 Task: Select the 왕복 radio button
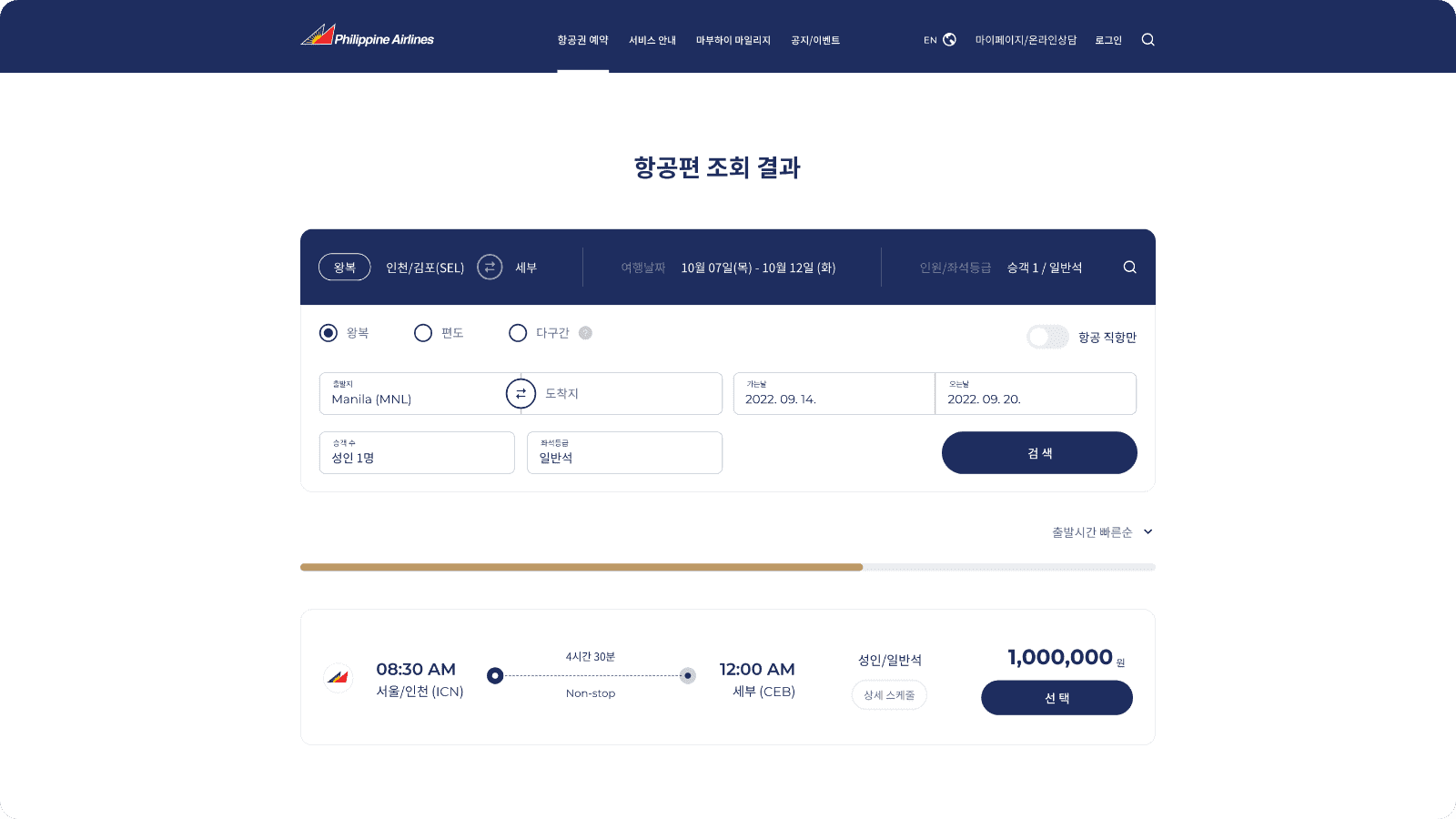coord(329,333)
